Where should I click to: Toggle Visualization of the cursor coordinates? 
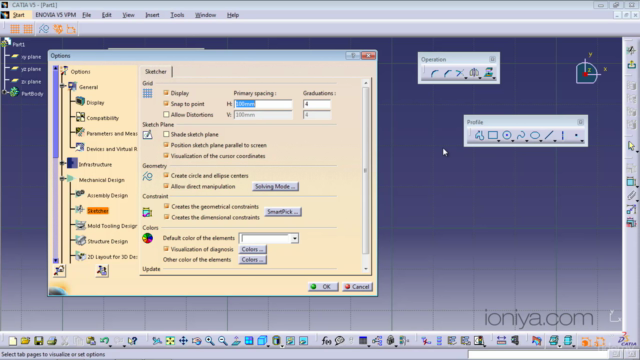click(x=166, y=156)
